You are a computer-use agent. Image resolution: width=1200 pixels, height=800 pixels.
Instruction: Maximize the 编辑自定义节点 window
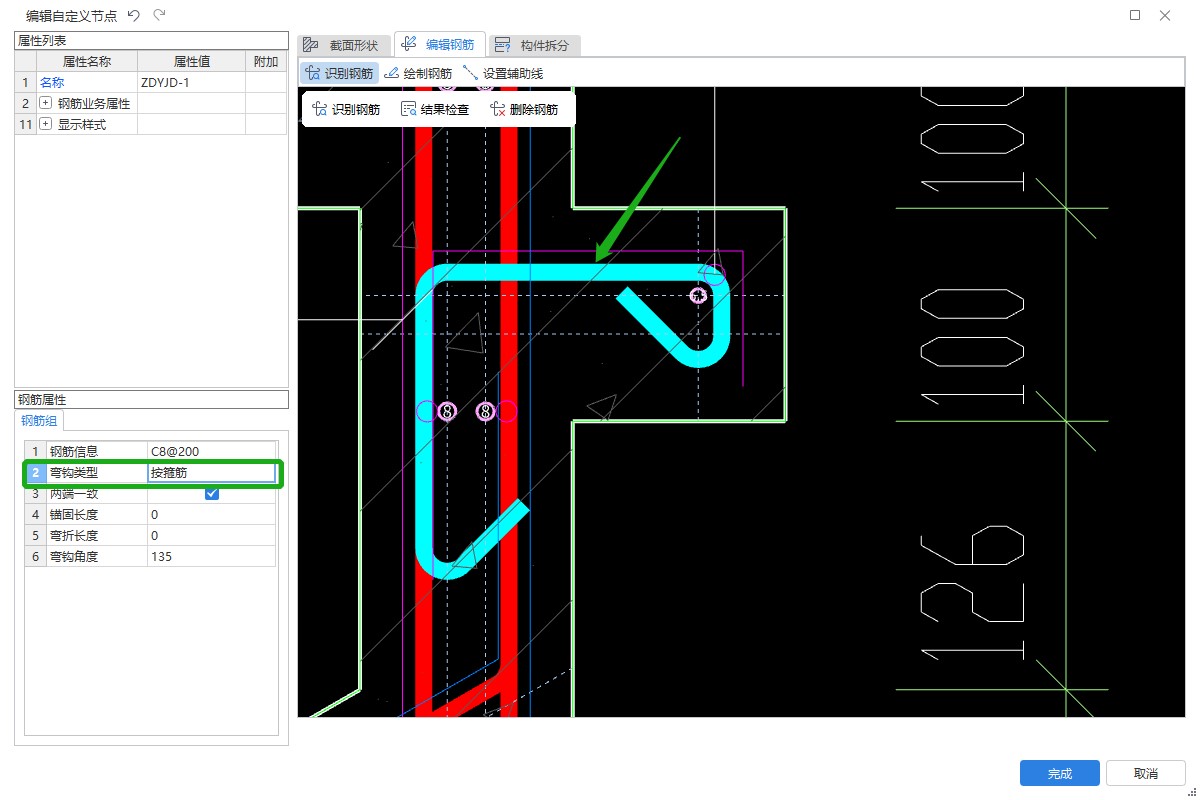1135,15
